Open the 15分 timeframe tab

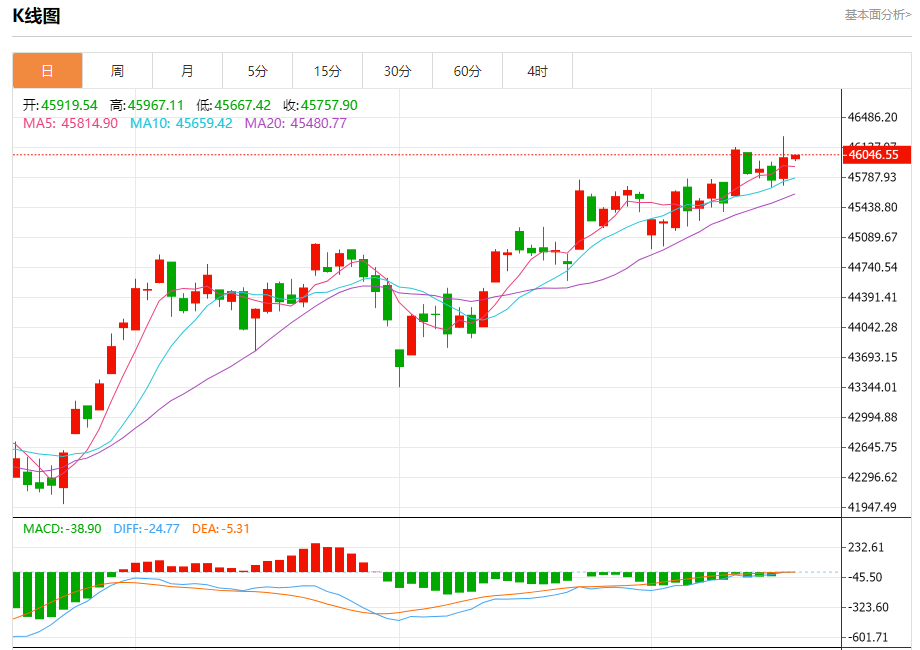tap(327, 71)
